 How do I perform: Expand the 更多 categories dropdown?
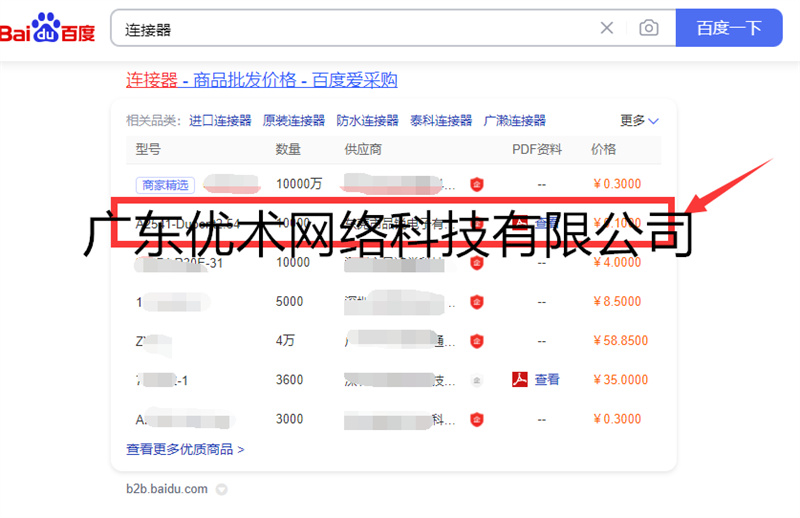(639, 120)
